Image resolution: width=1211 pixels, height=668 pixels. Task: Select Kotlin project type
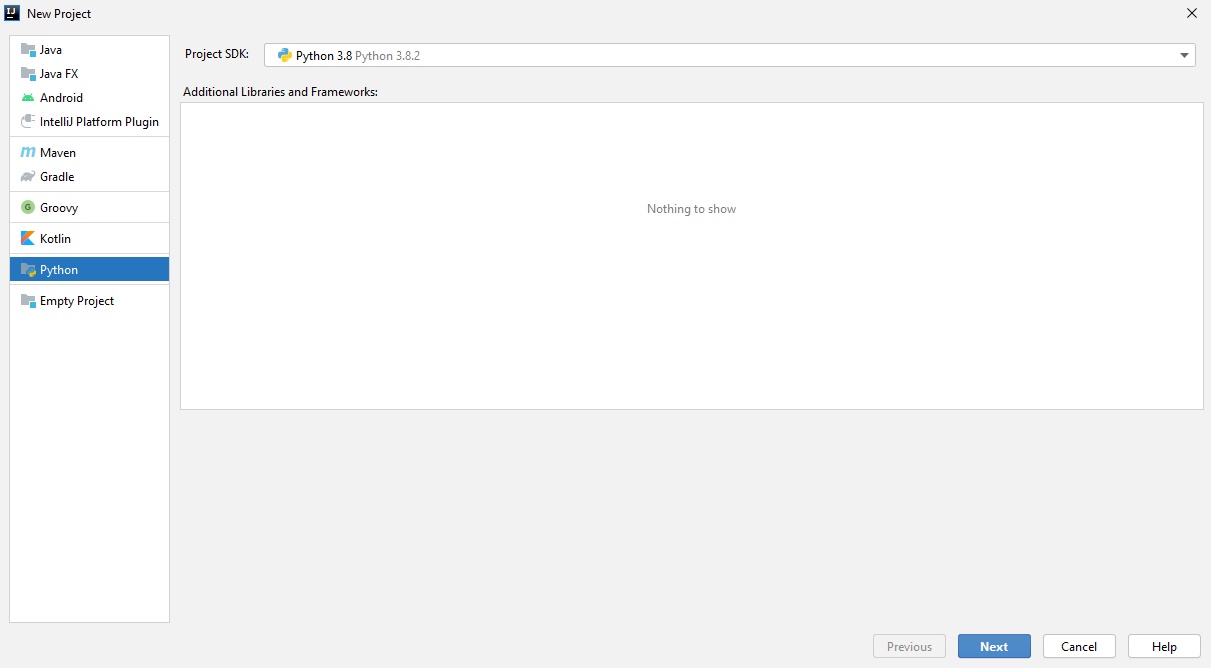(x=89, y=238)
